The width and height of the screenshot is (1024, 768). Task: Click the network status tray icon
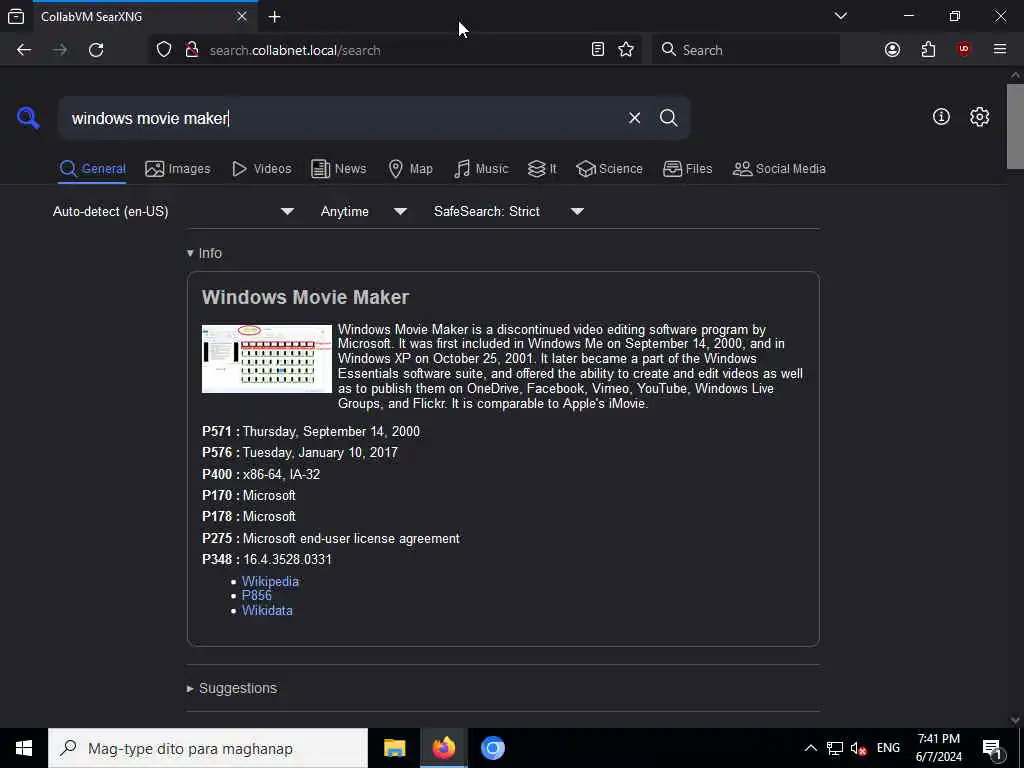[835, 748]
